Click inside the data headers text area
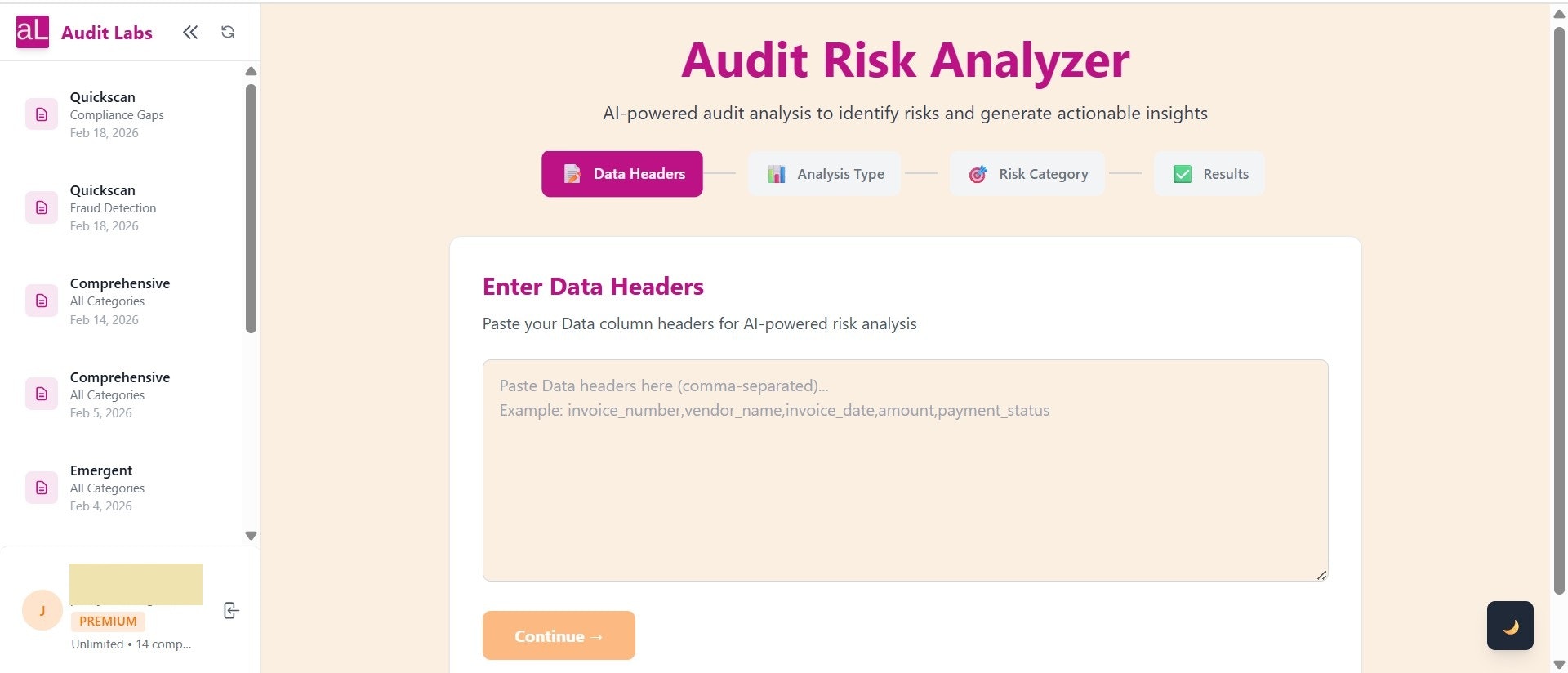The height and width of the screenshot is (673, 1568). 905,470
